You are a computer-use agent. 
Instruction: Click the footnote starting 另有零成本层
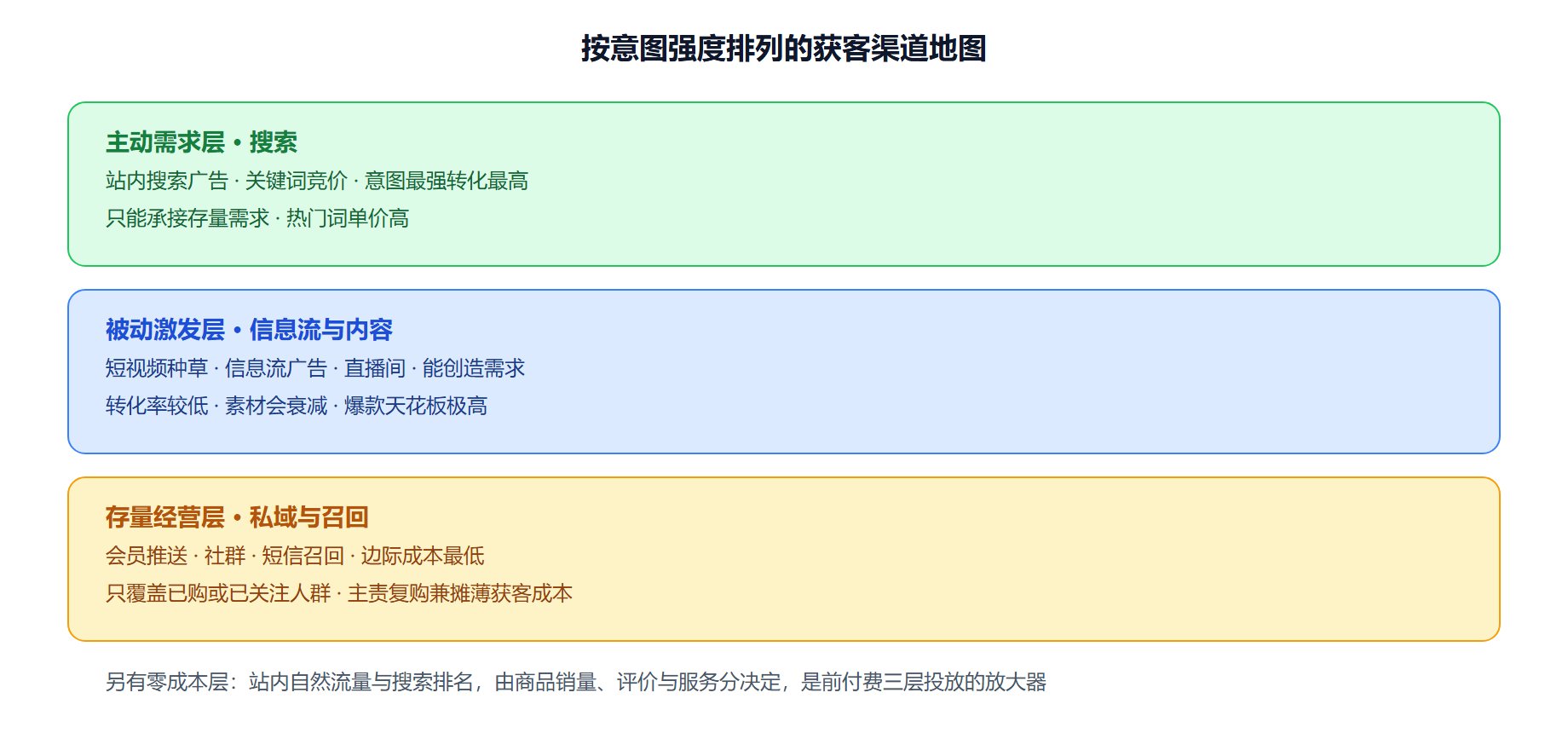click(576, 682)
